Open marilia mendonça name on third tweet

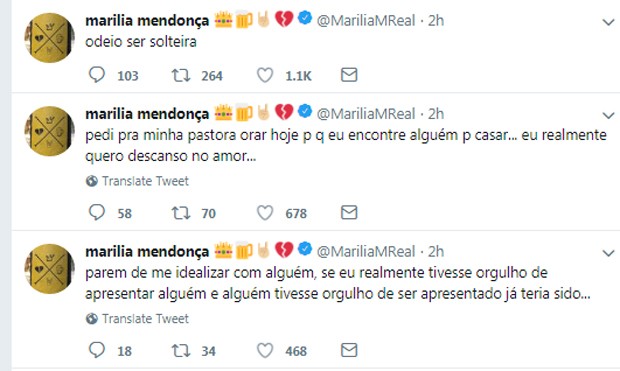click(147, 252)
